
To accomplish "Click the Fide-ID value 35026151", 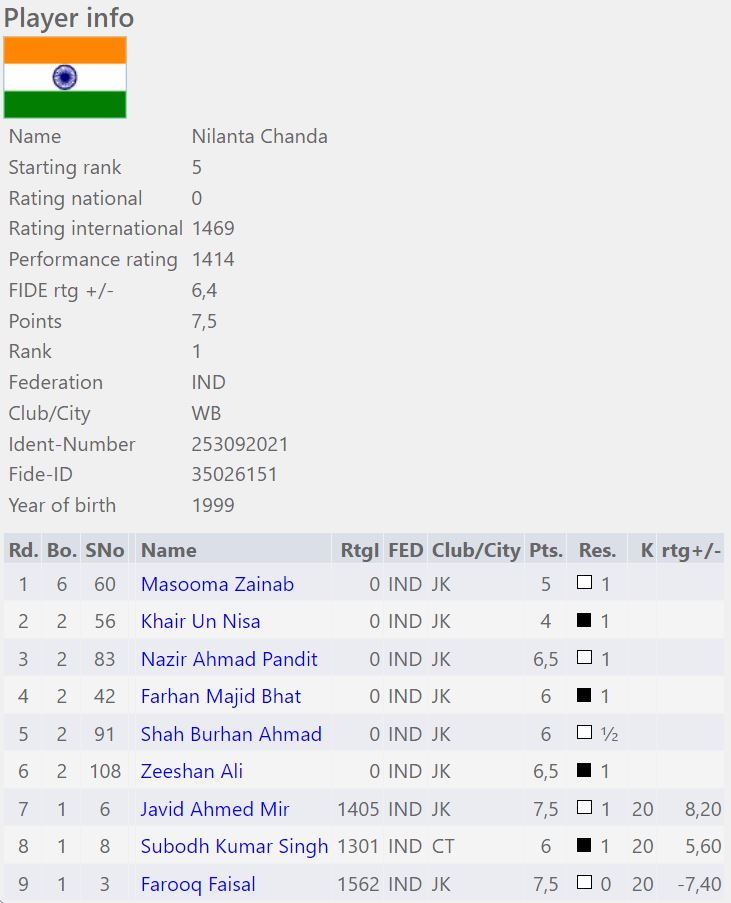I will tap(234, 474).
